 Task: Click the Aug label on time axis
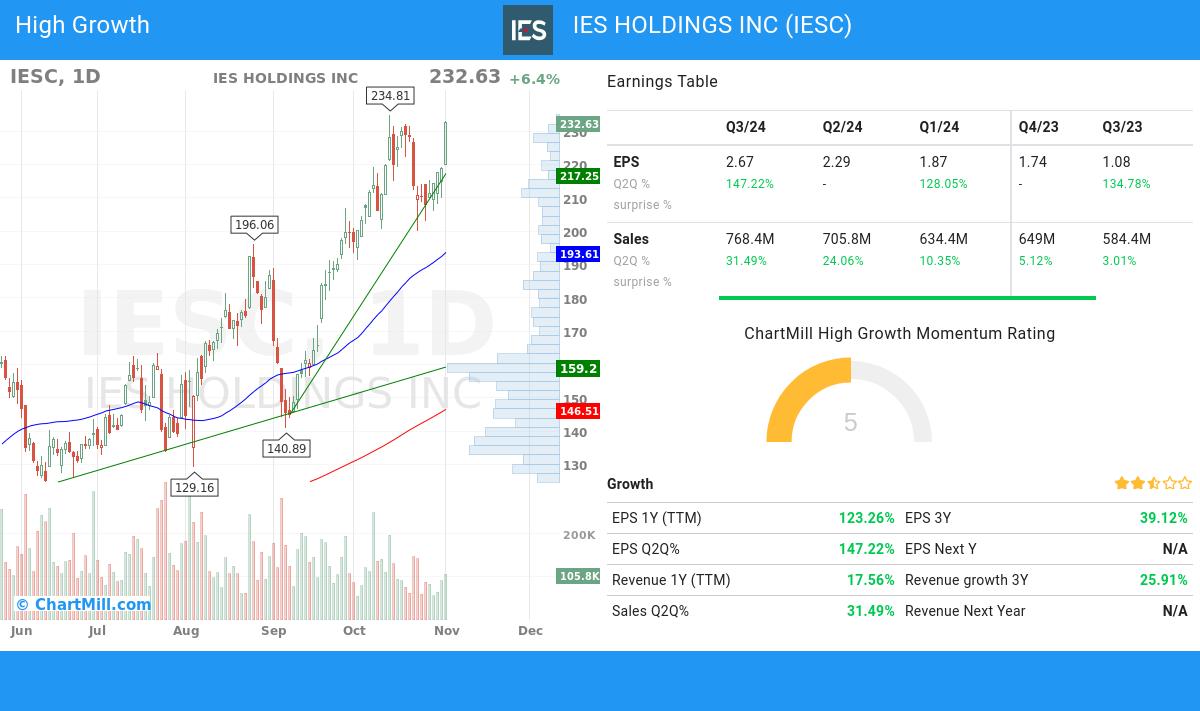click(185, 631)
